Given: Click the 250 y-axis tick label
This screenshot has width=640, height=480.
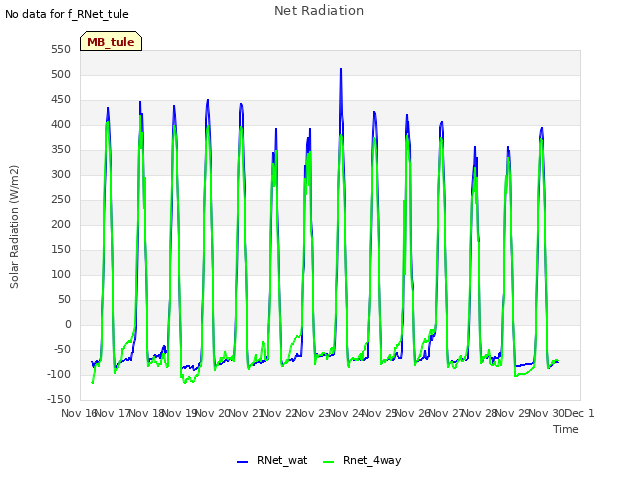Looking at the screenshot, I should [61, 200].
